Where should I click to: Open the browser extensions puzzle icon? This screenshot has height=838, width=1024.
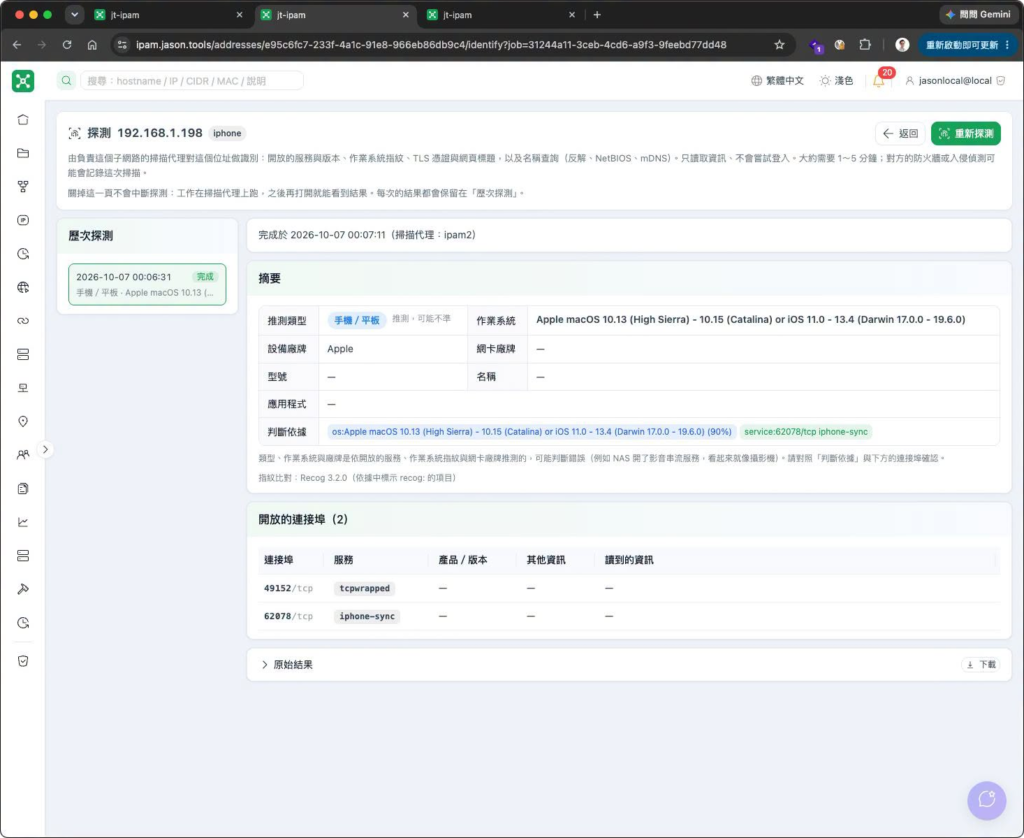coord(865,45)
